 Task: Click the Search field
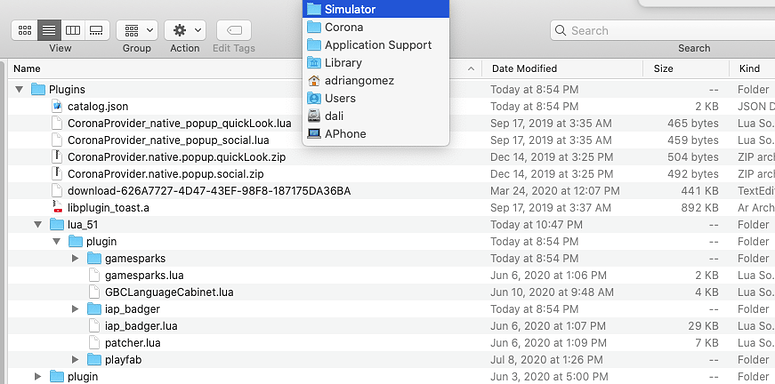(662, 31)
